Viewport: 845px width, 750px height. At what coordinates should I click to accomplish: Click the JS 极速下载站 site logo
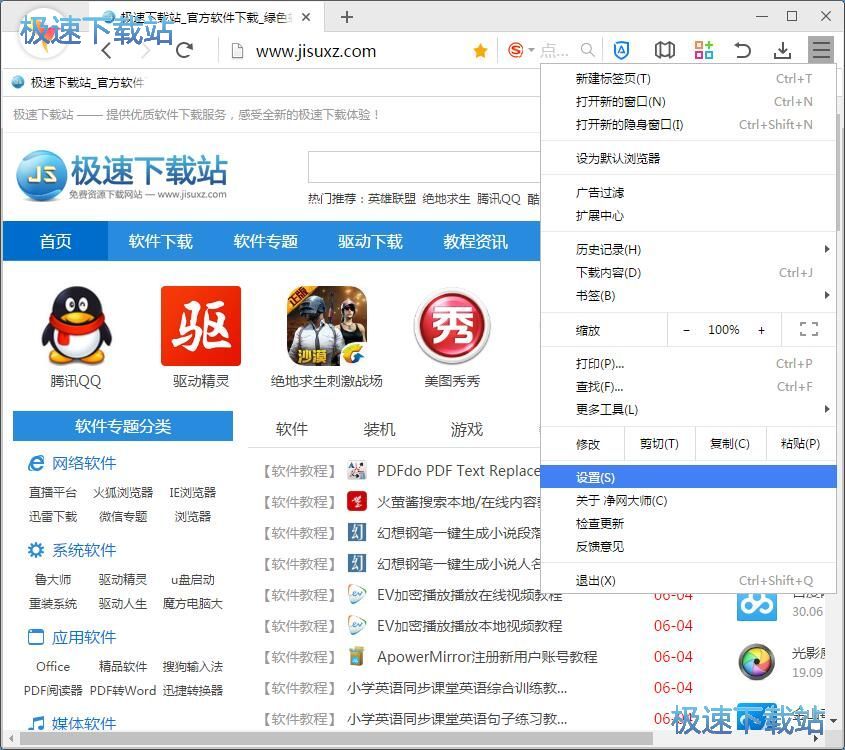[x=122, y=176]
